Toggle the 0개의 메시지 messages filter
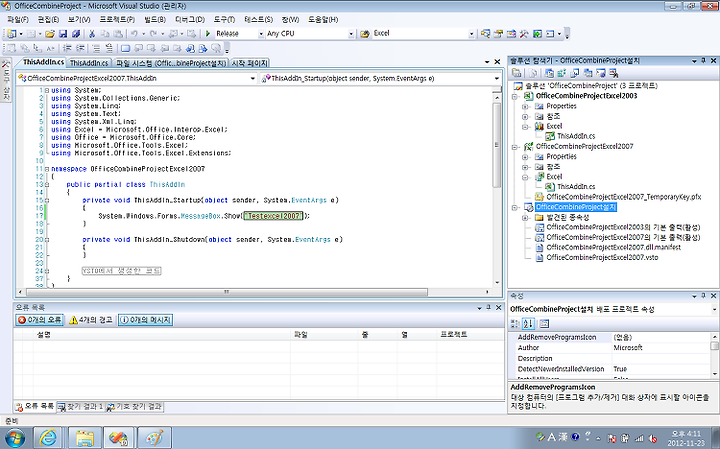The width and height of the screenshot is (720, 449). tap(145, 320)
